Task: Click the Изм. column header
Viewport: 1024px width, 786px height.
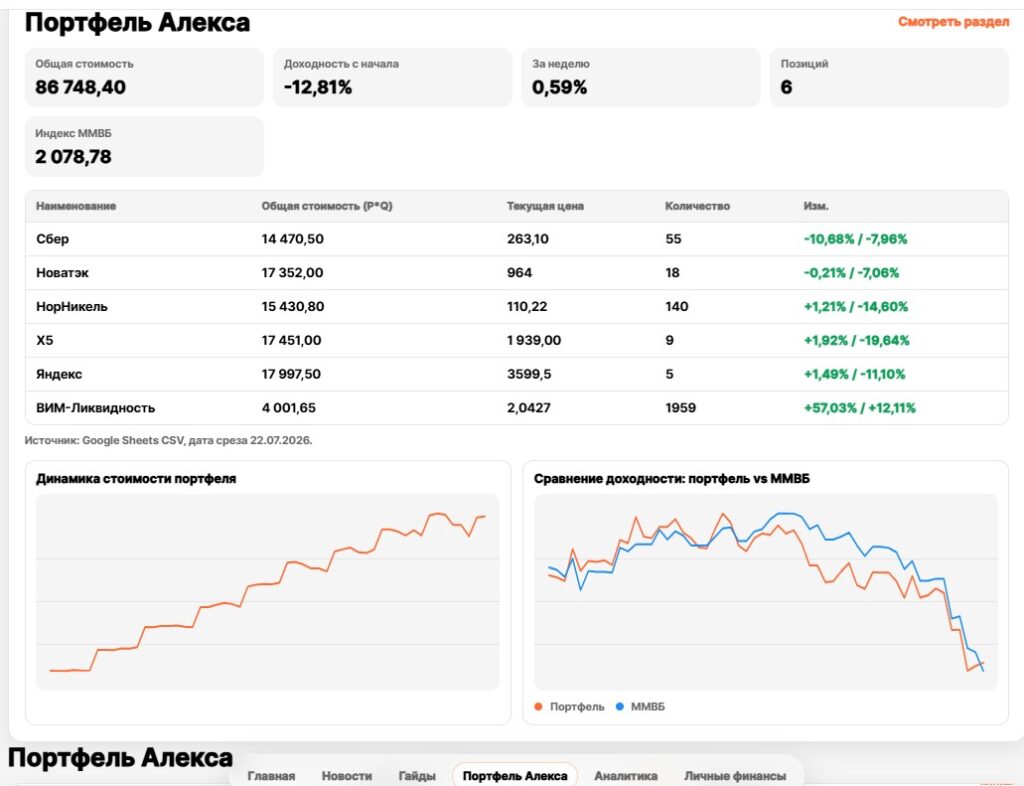Action: (816, 206)
